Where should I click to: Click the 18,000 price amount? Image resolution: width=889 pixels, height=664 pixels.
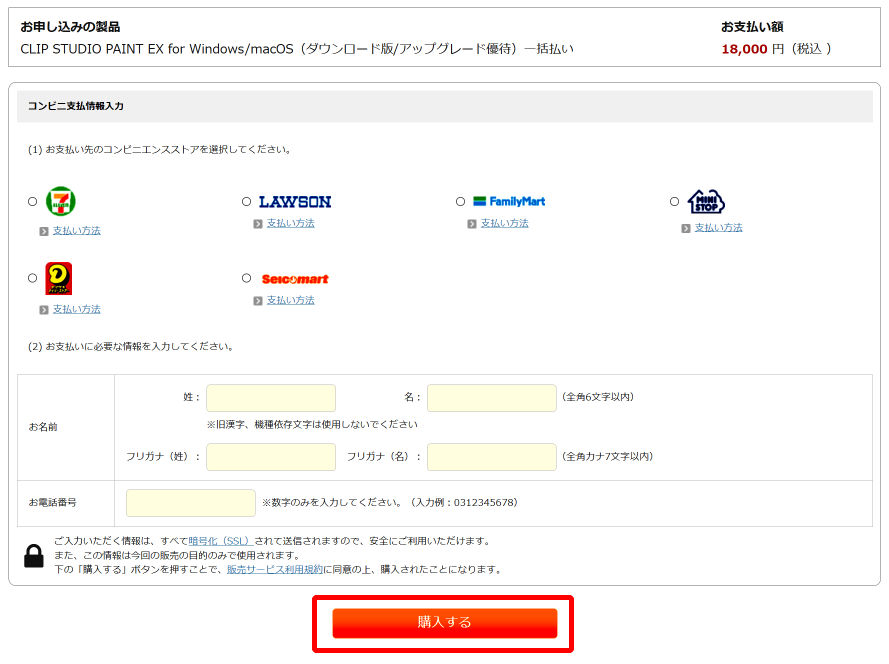pos(744,49)
